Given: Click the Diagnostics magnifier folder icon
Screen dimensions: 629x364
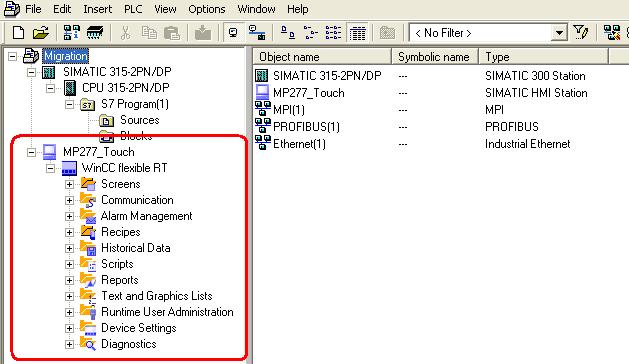Looking at the screenshot, I should pos(88,344).
